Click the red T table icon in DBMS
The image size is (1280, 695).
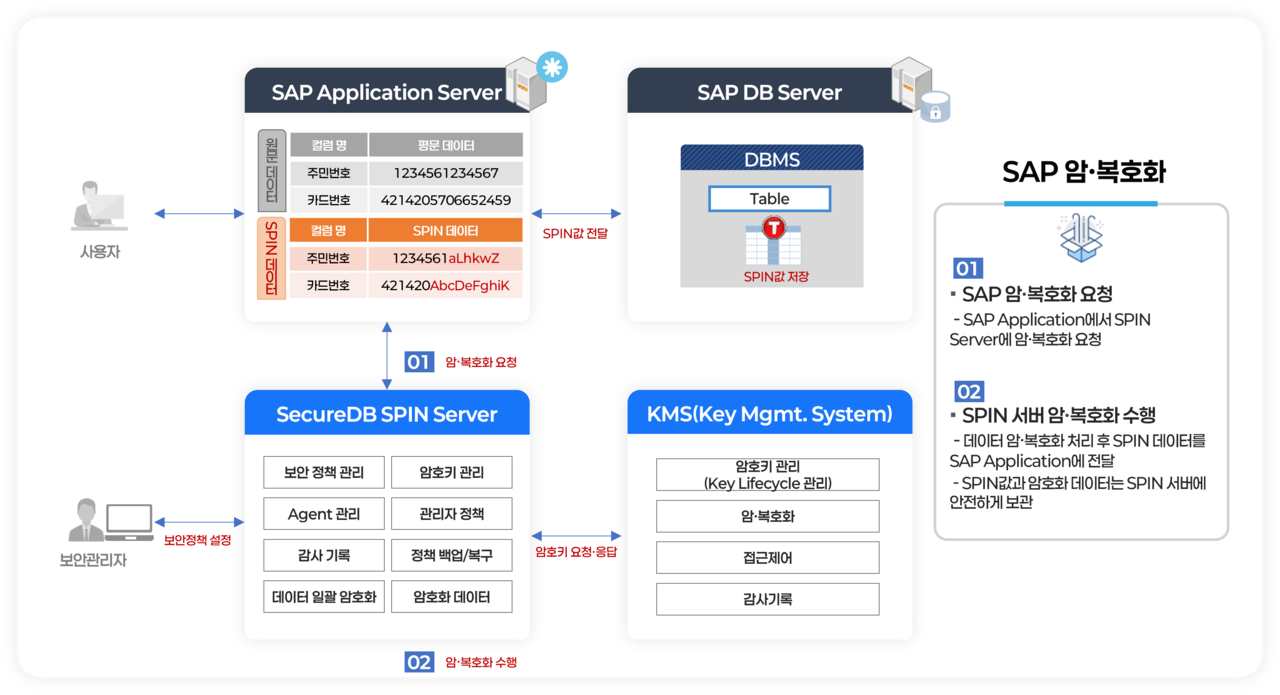[x=772, y=242]
